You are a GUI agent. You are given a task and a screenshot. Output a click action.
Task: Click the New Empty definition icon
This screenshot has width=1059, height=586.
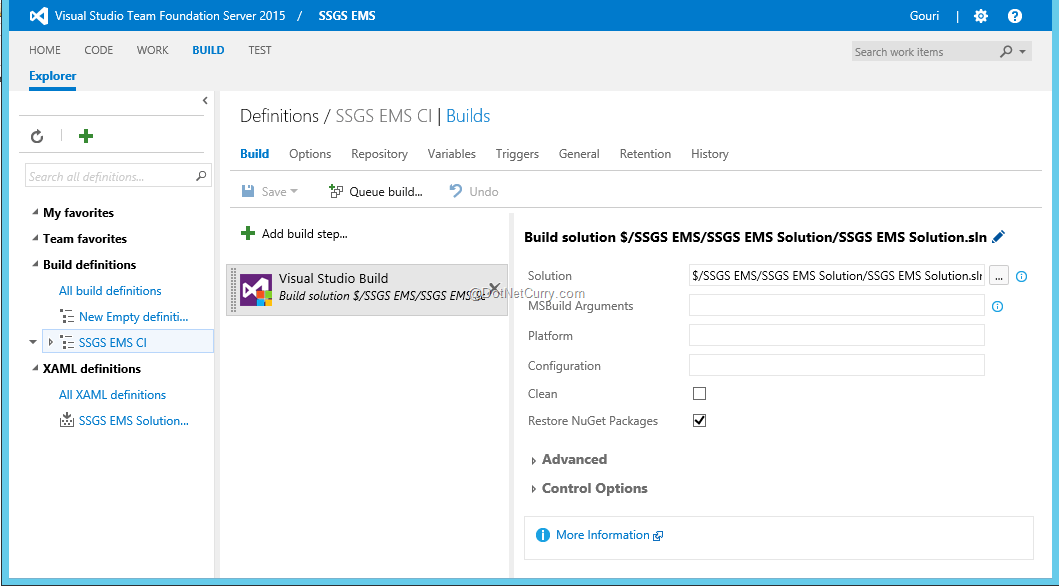(66, 317)
